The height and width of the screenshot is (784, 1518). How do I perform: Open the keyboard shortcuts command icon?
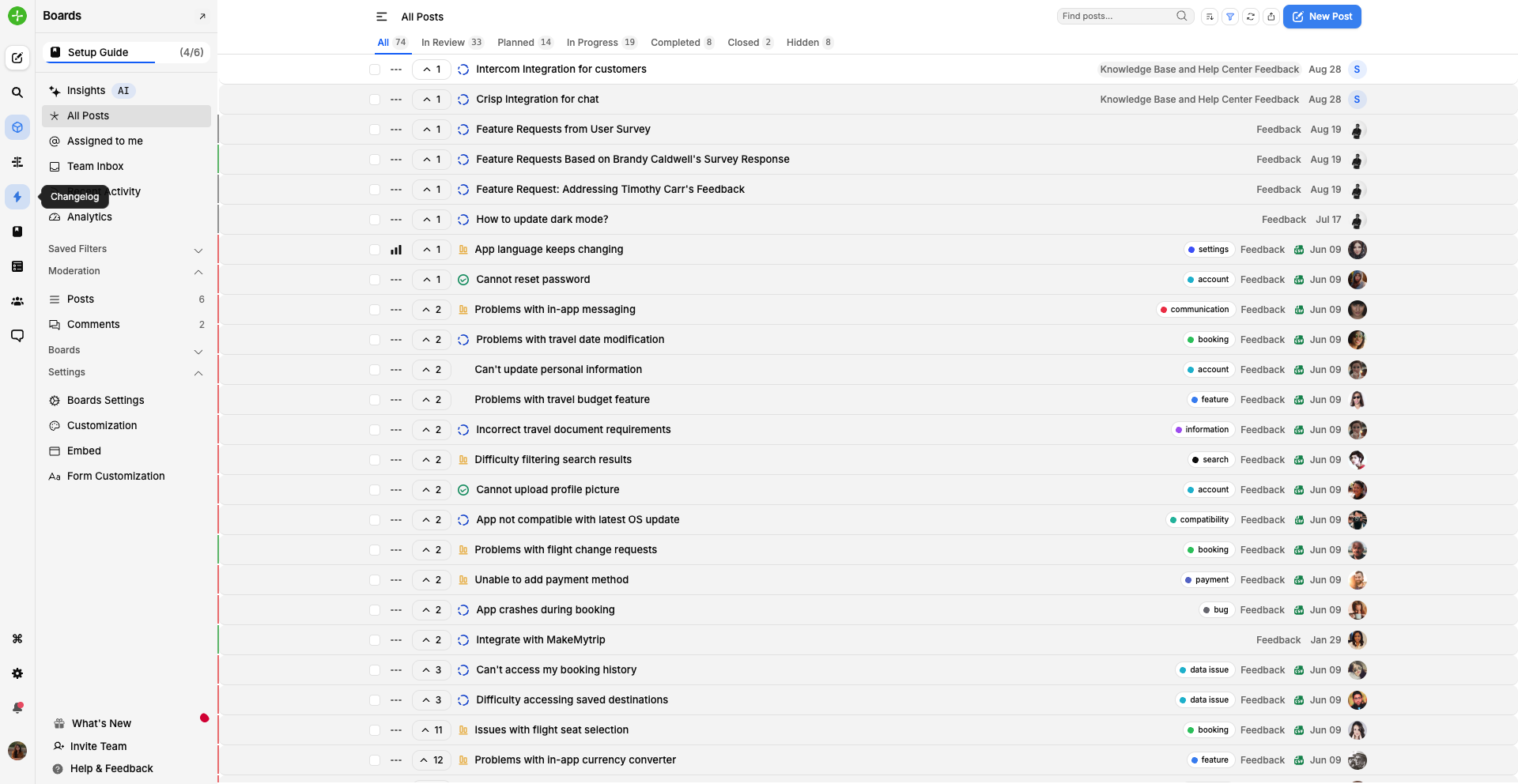(x=17, y=639)
